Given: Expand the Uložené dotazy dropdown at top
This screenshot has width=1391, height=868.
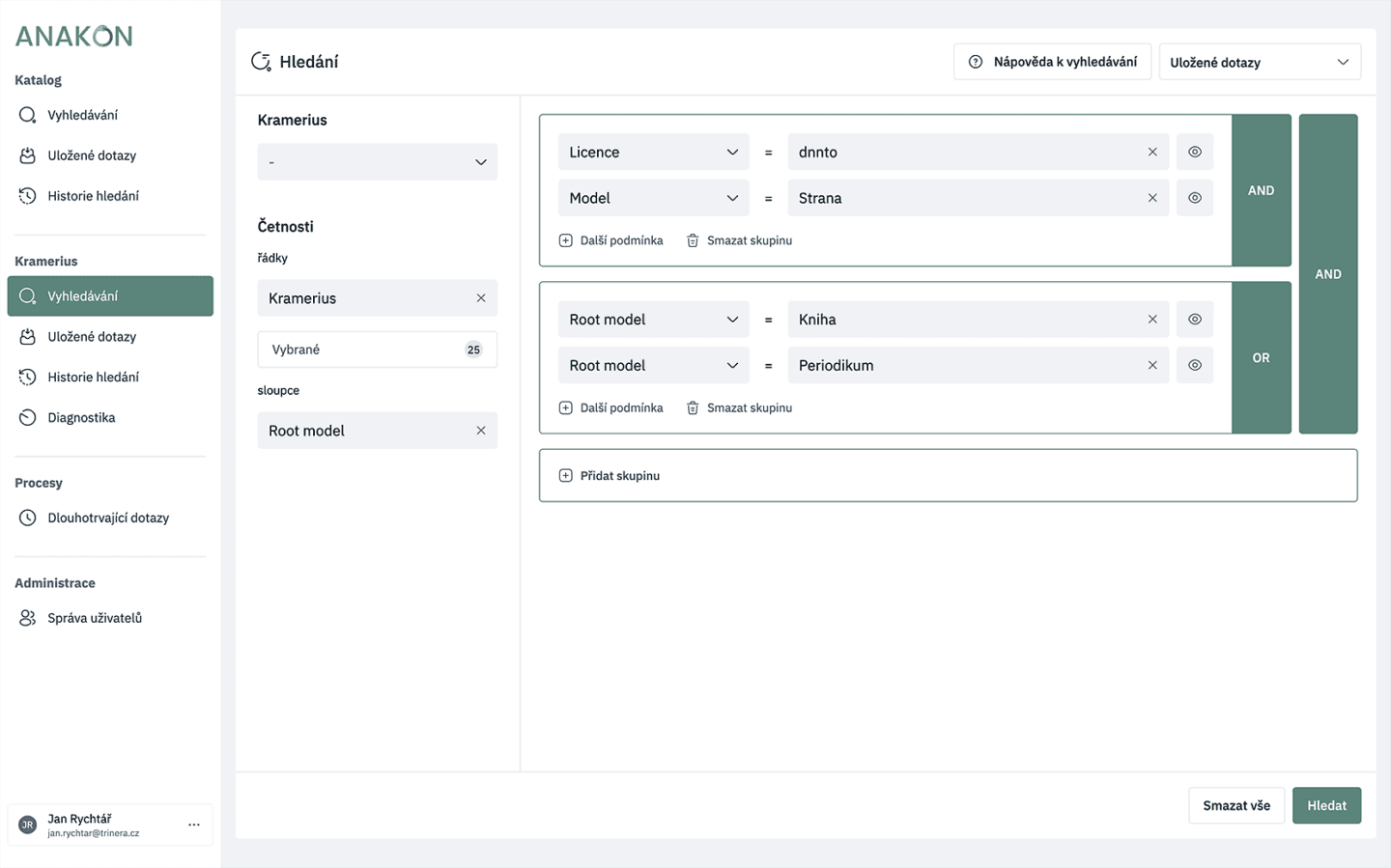Looking at the screenshot, I should pos(1260,63).
